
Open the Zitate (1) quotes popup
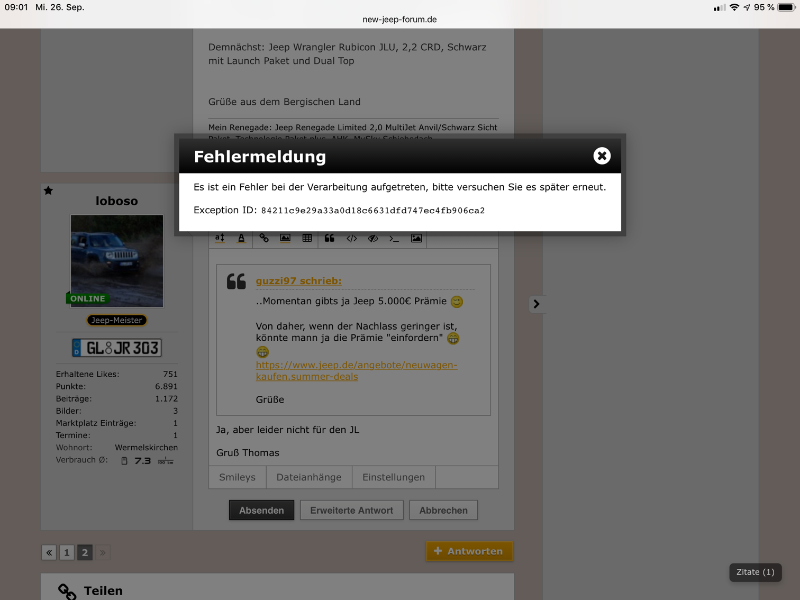tap(754, 572)
